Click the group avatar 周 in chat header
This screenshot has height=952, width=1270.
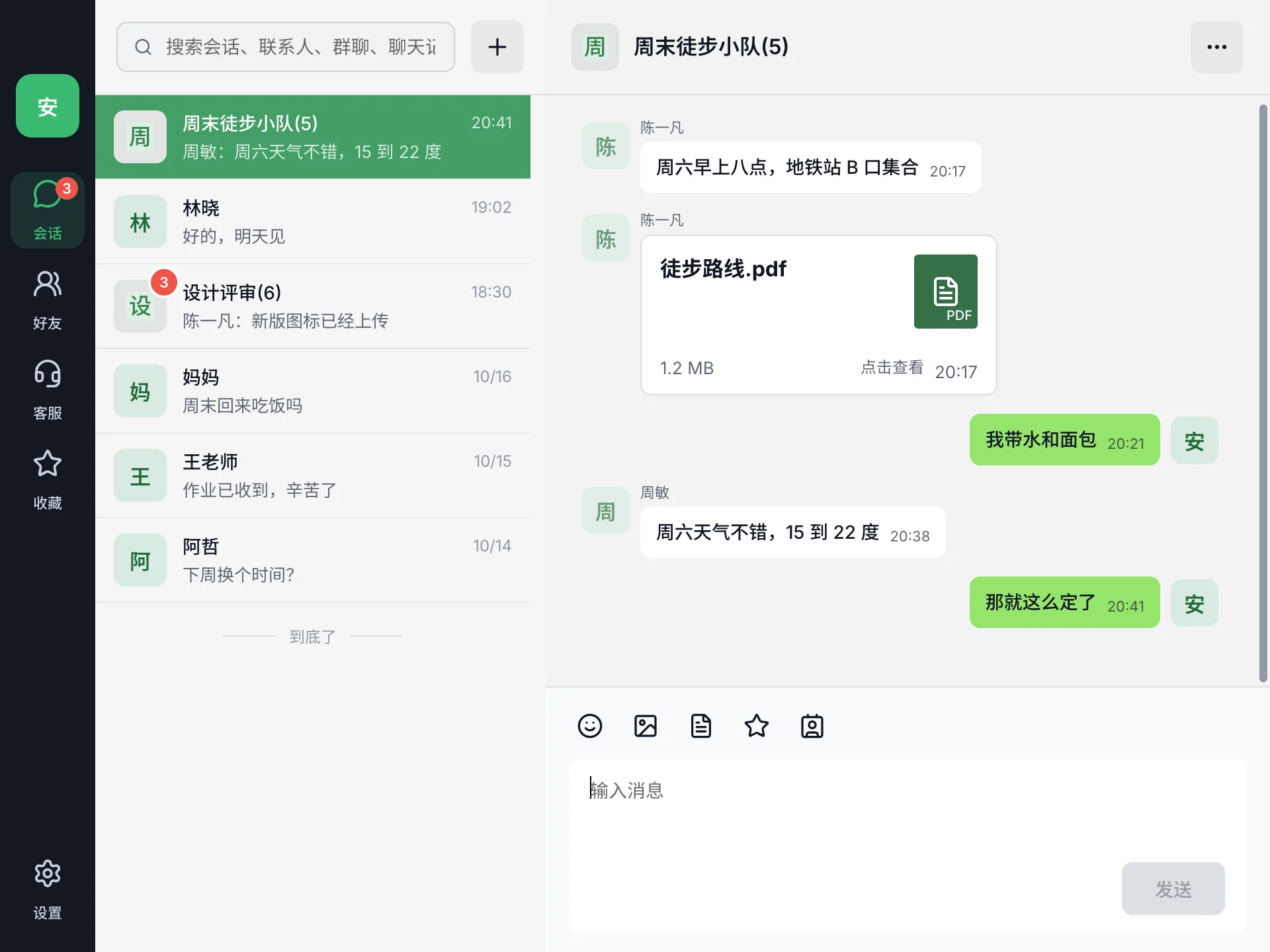click(595, 47)
